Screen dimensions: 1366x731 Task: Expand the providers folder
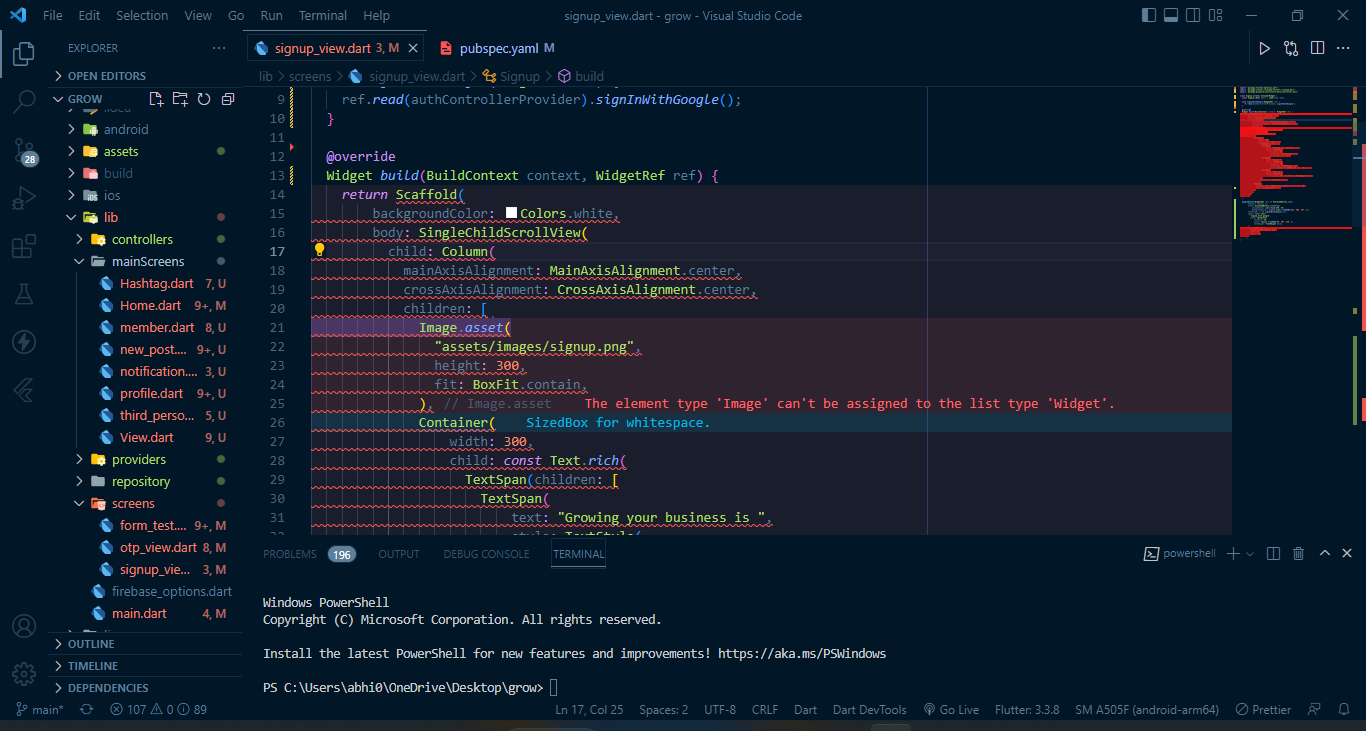coord(145,459)
